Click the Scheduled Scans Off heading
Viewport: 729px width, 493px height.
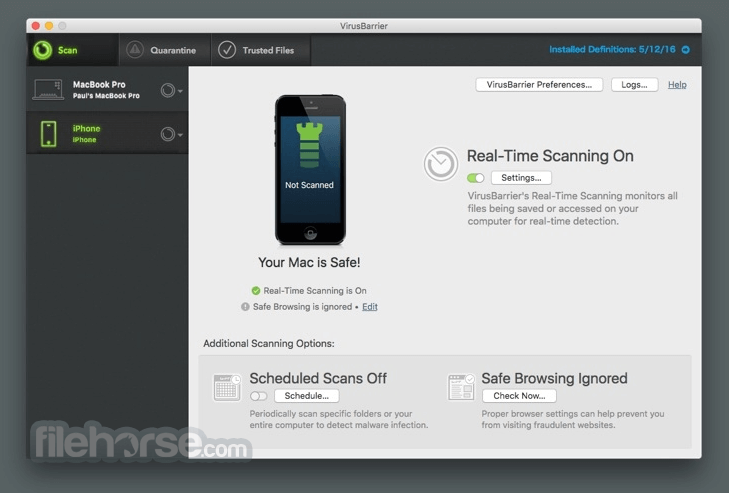[318, 378]
